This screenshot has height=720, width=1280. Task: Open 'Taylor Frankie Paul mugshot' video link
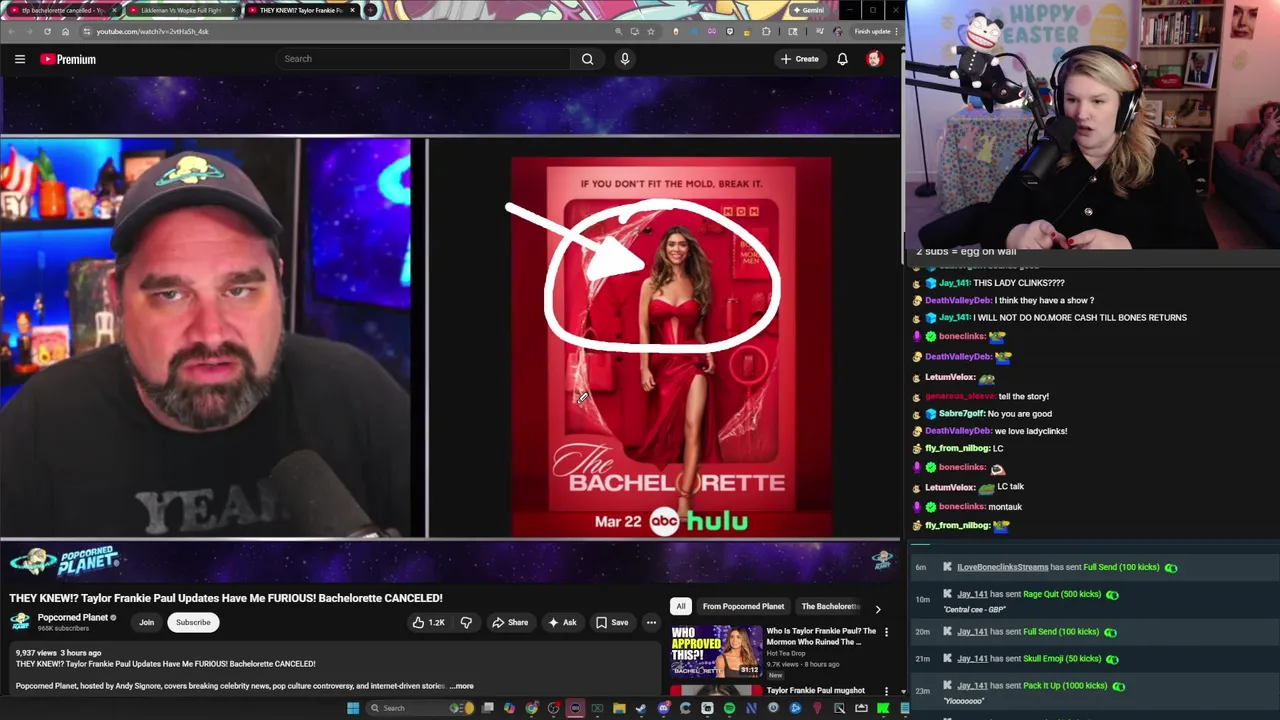[x=815, y=690]
